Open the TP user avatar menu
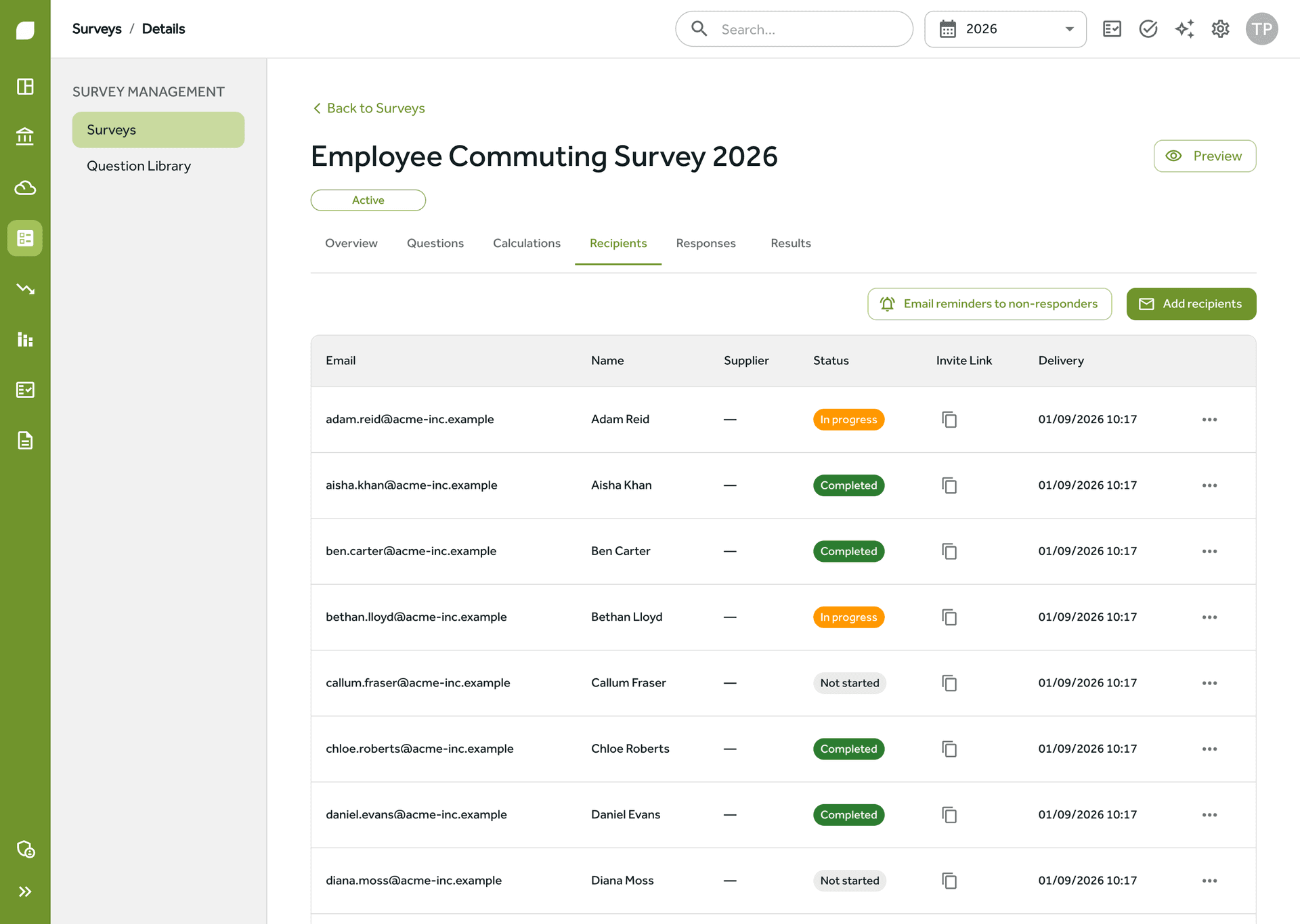Screen dimensions: 1300x924 coord(1261,29)
